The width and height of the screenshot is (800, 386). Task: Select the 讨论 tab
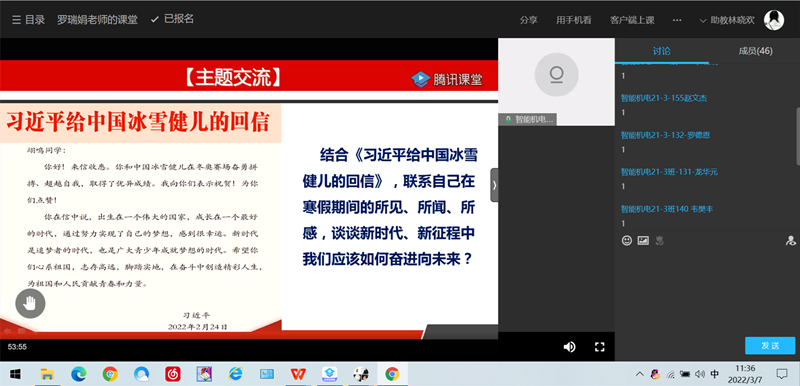click(x=662, y=51)
